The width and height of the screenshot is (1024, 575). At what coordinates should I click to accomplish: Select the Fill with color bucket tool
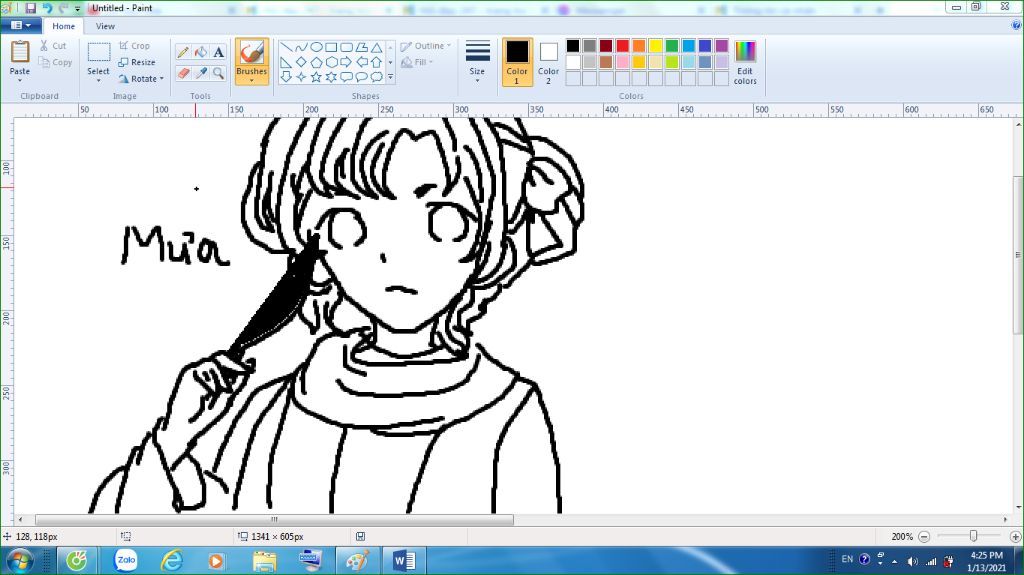pyautogui.click(x=201, y=52)
